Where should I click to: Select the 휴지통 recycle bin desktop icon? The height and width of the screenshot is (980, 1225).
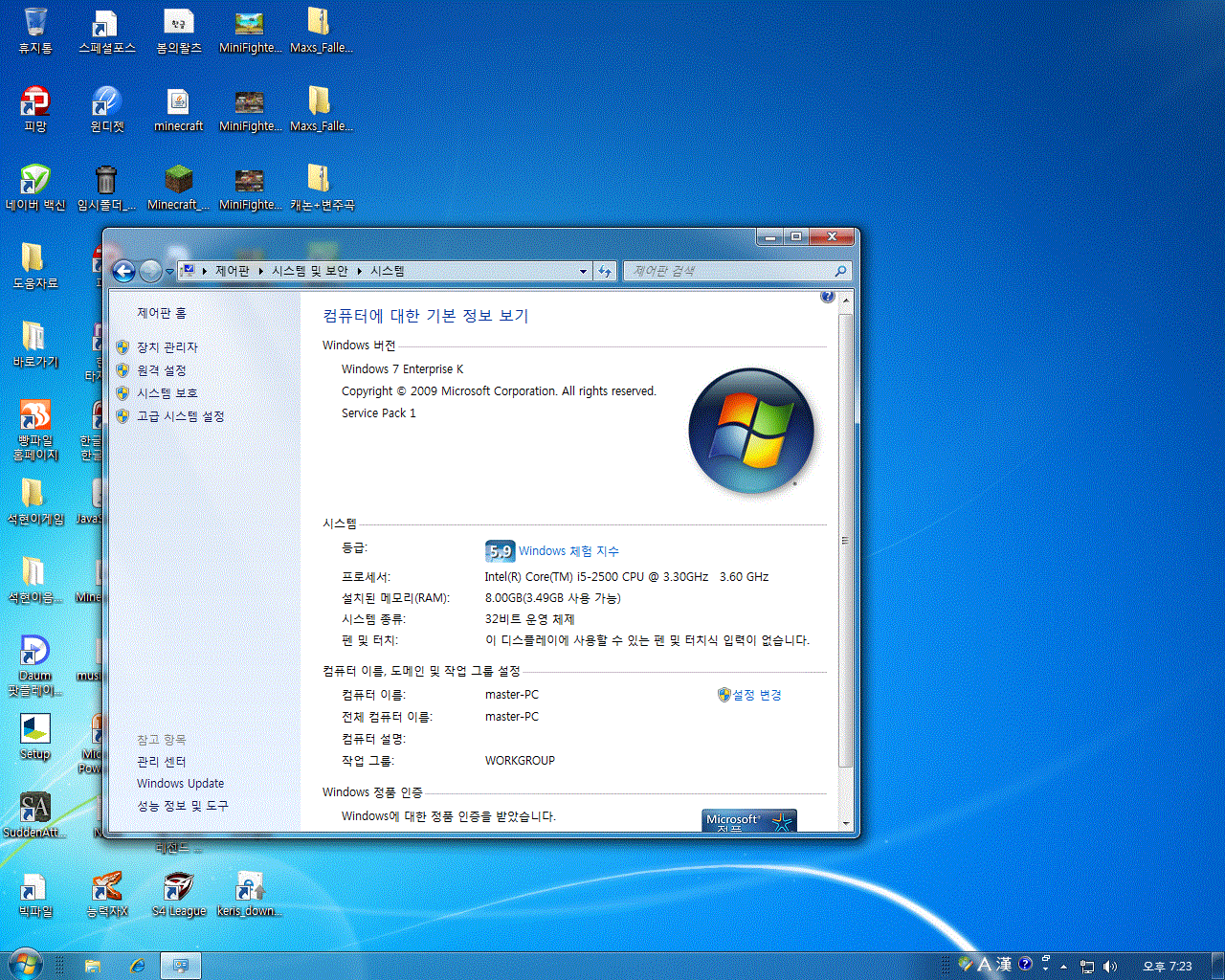pyautogui.click(x=35, y=31)
